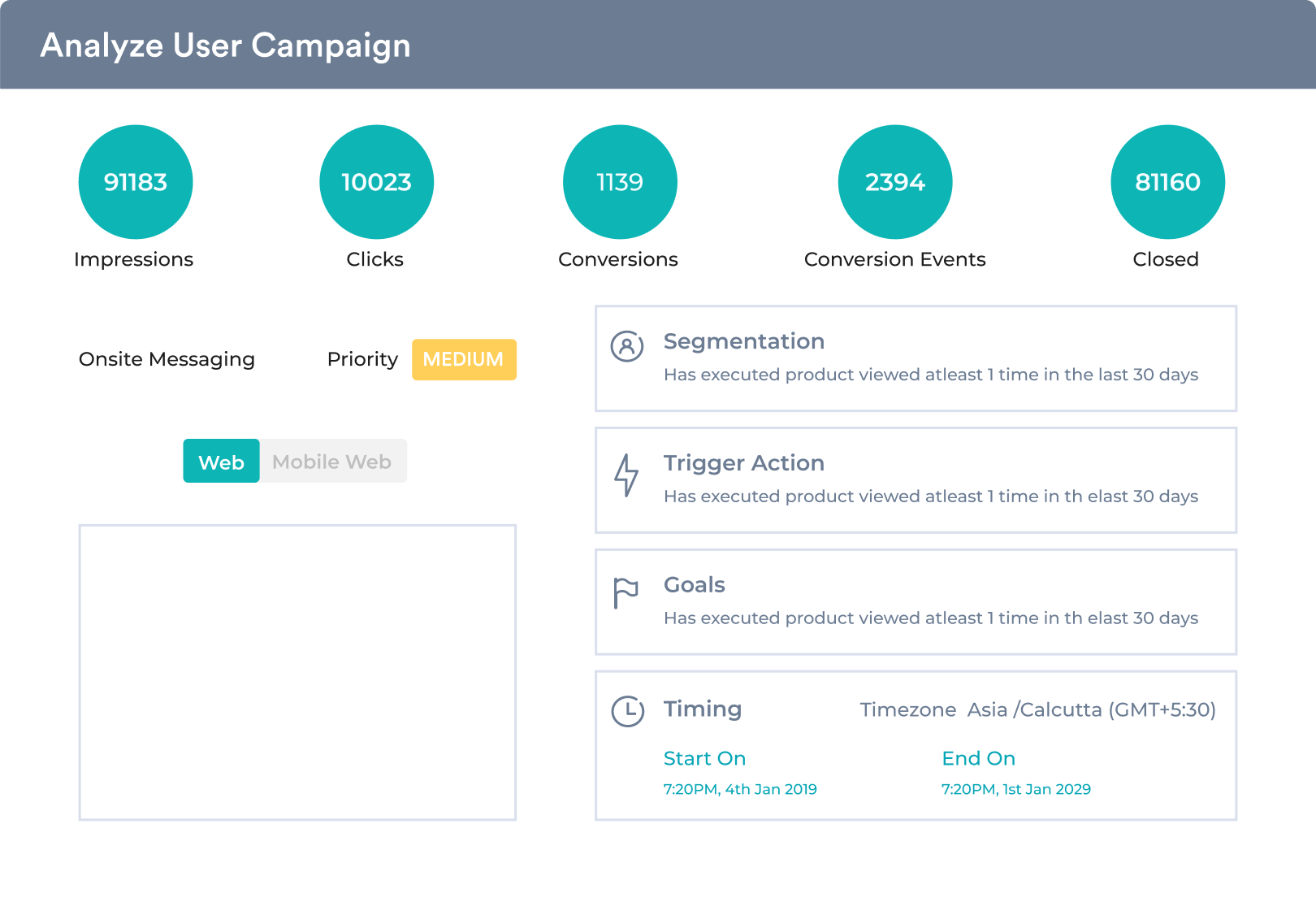The image size is (1316, 902).
Task: Select the Web tab
Action: point(221,461)
